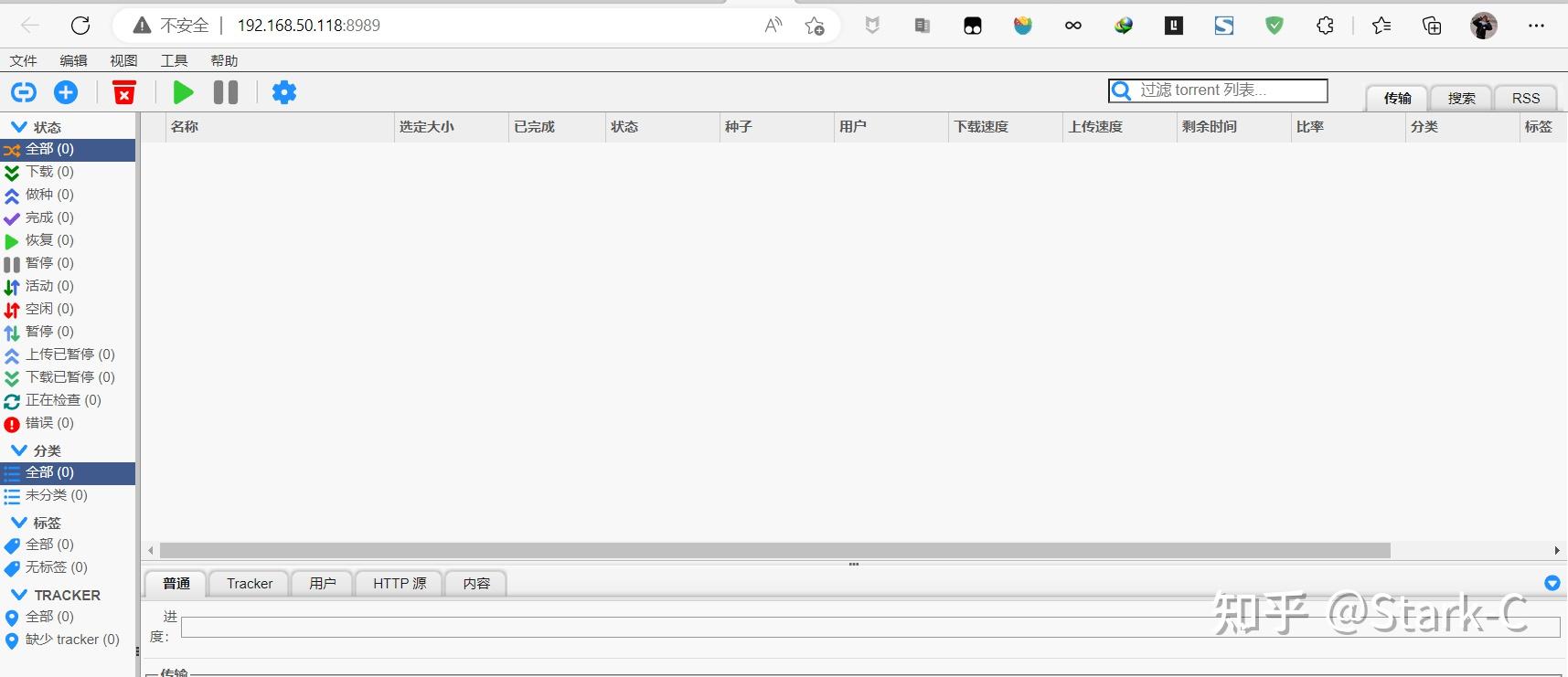
Task: Click the browser address bar URL
Action: pyautogui.click(x=309, y=26)
